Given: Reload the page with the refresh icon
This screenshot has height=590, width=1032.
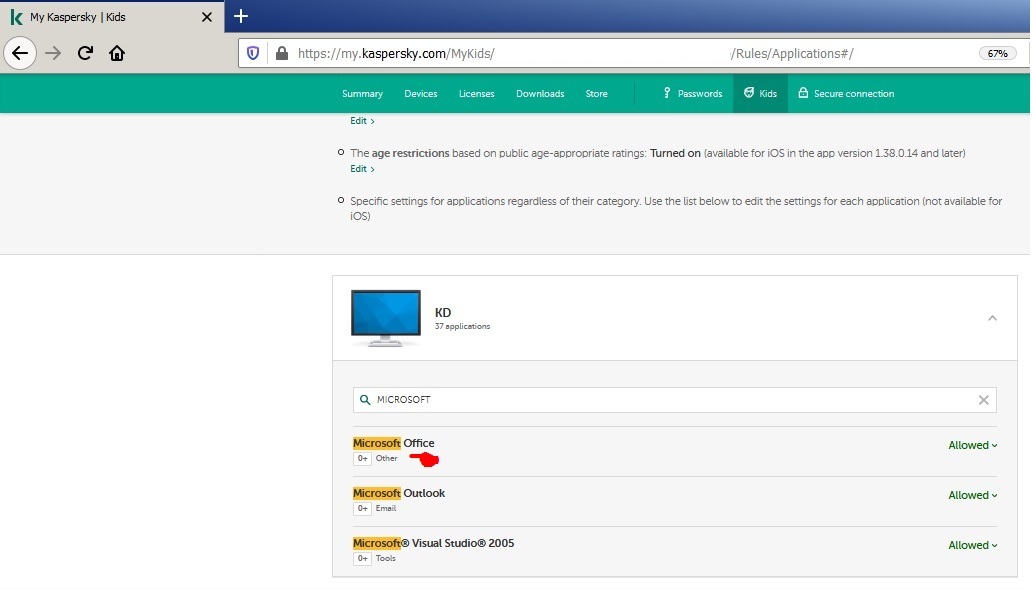Looking at the screenshot, I should pyautogui.click(x=86, y=53).
